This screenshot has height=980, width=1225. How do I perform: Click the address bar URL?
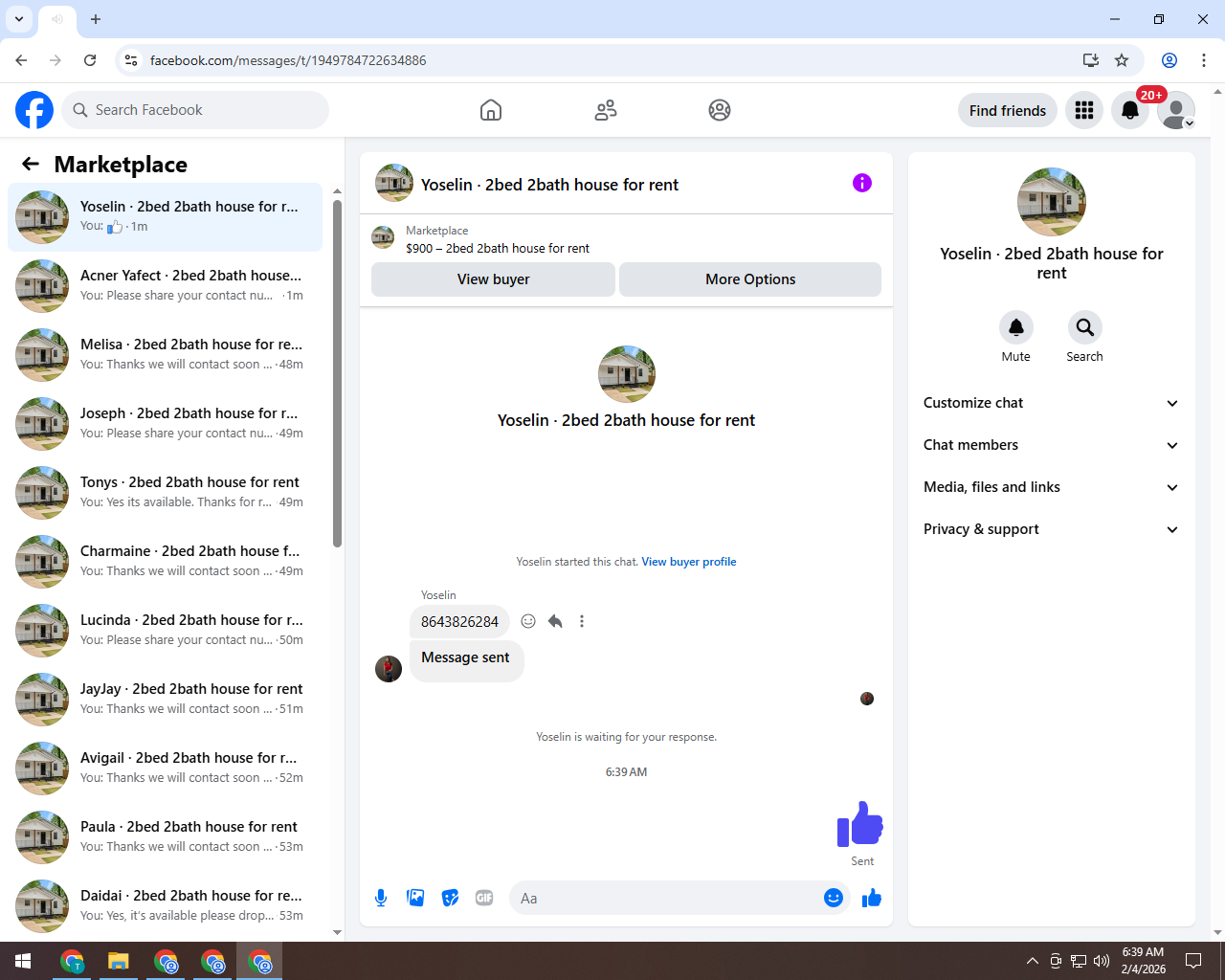(x=288, y=60)
